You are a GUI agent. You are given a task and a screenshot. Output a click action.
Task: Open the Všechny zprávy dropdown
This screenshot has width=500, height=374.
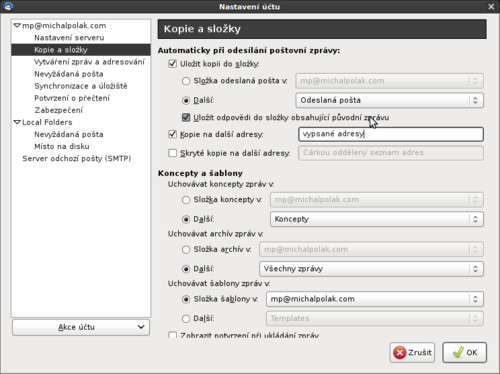point(371,269)
